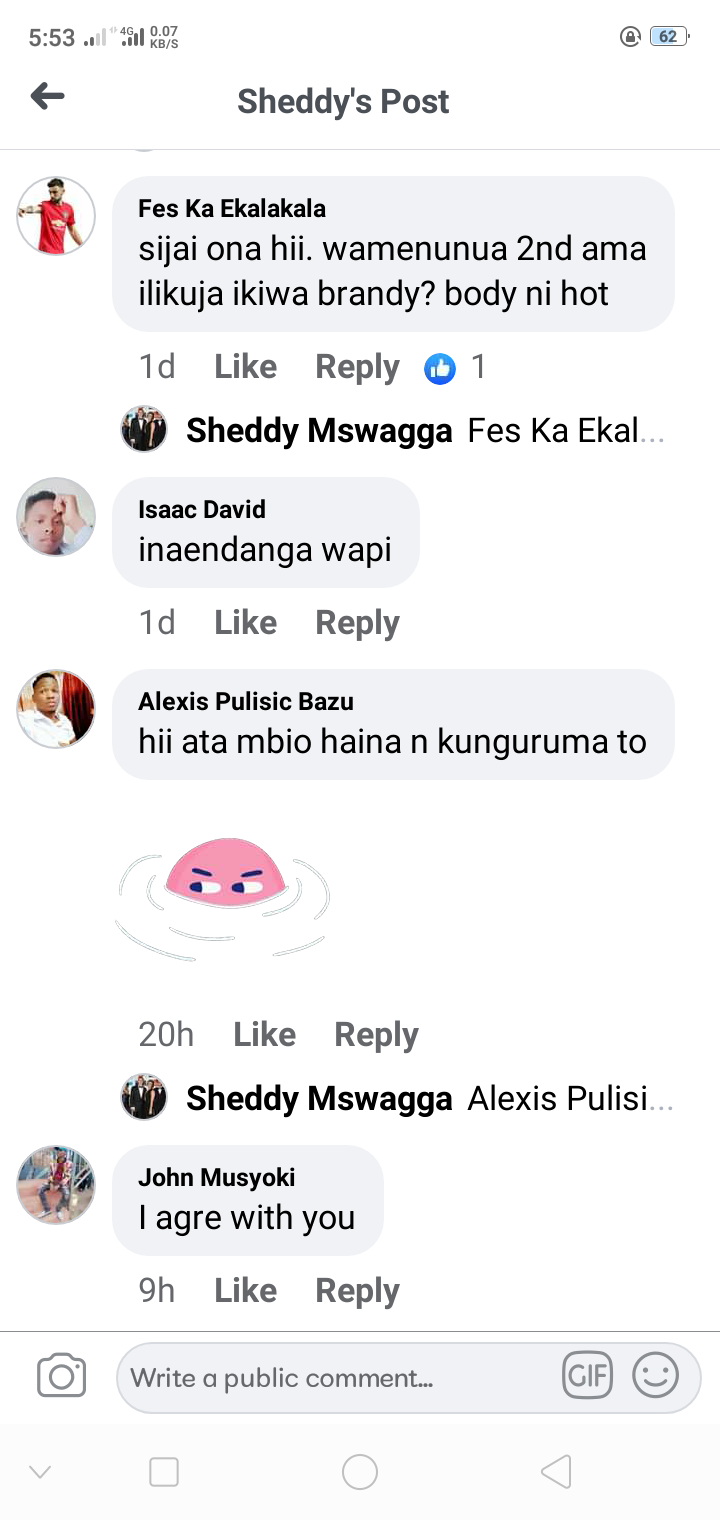Like Alexis Pulisic Bazu's comment
This screenshot has height=1520, width=720.
[264, 1035]
